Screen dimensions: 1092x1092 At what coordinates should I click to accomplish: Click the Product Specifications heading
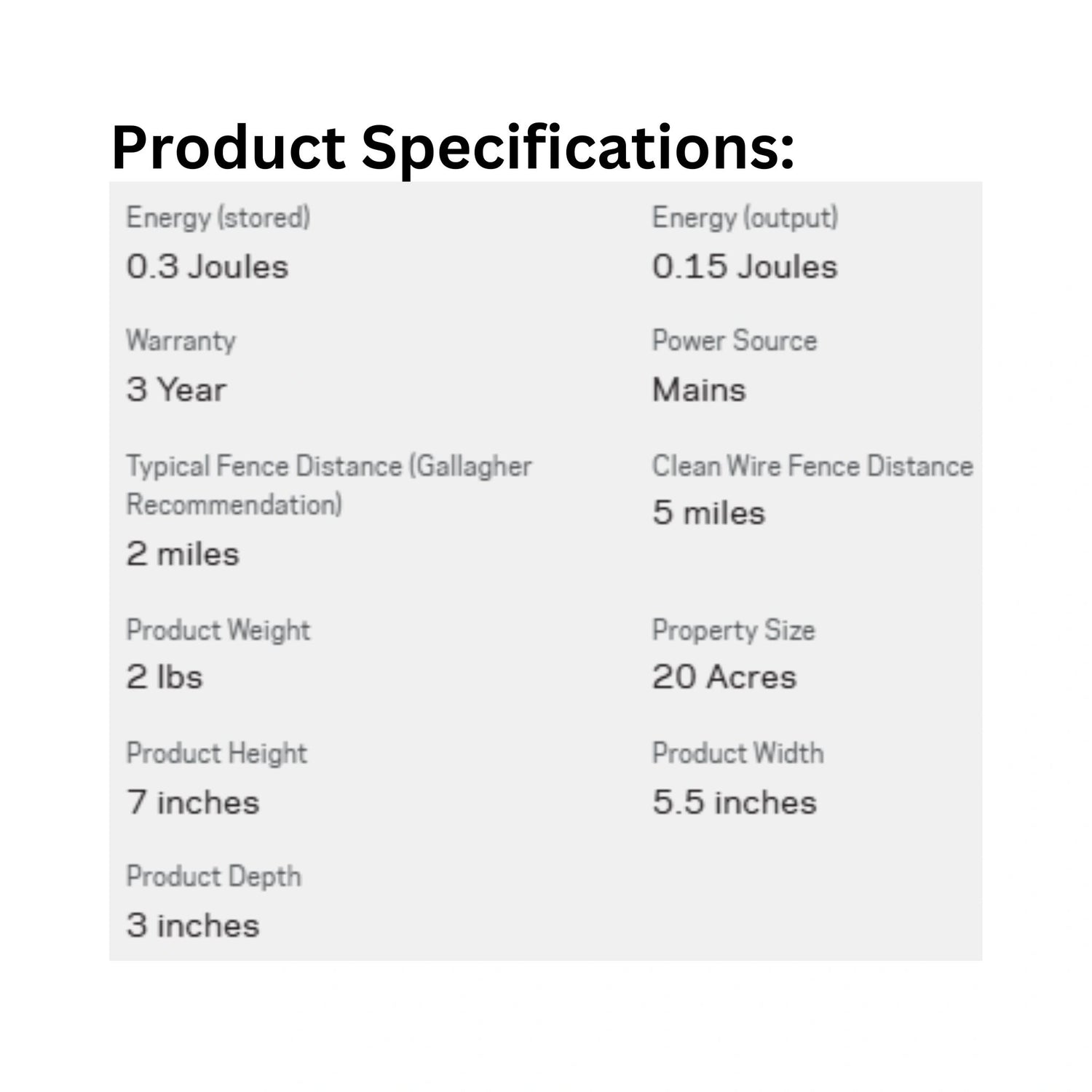tap(452, 149)
